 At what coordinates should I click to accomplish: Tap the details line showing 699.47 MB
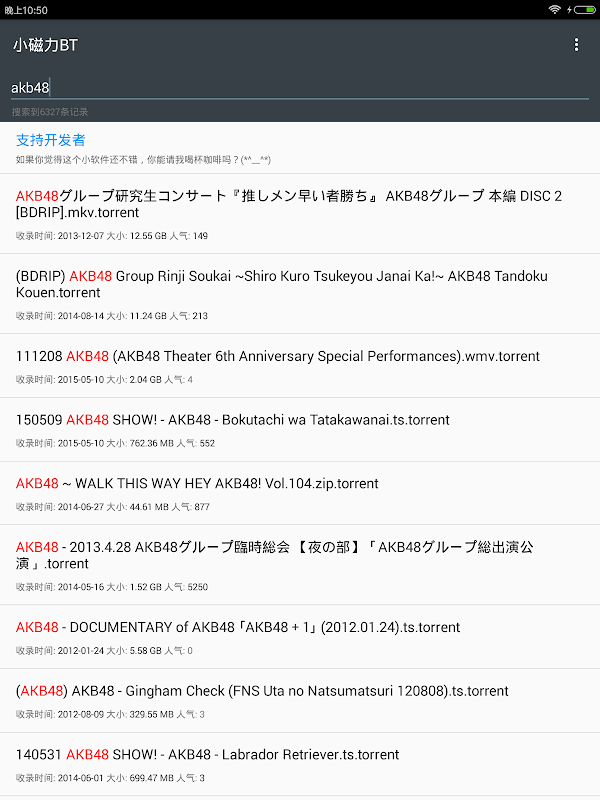[x=110, y=778]
